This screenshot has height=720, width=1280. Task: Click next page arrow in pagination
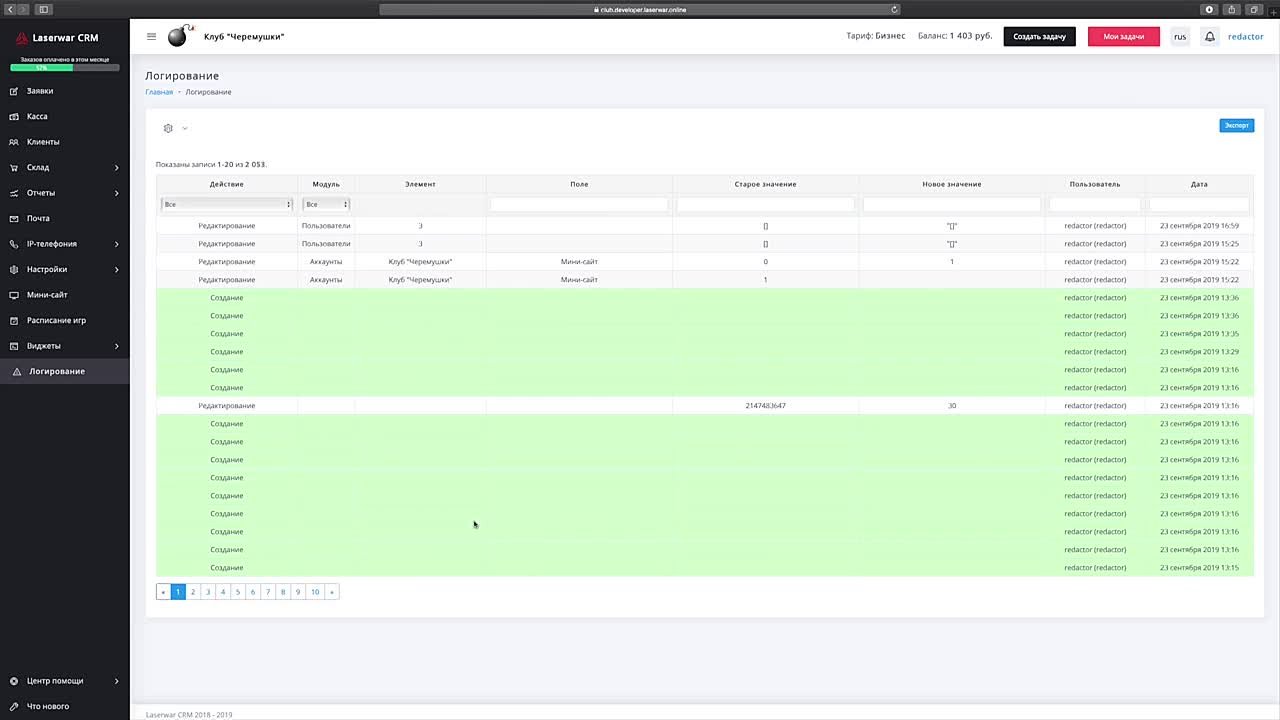[x=332, y=592]
